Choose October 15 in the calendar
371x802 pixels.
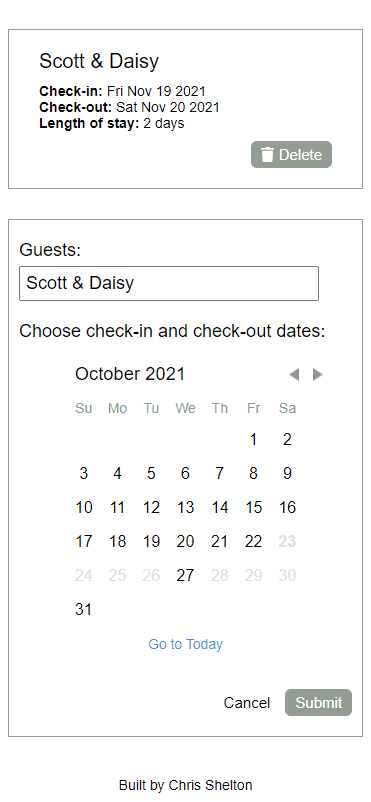pyautogui.click(x=253, y=507)
